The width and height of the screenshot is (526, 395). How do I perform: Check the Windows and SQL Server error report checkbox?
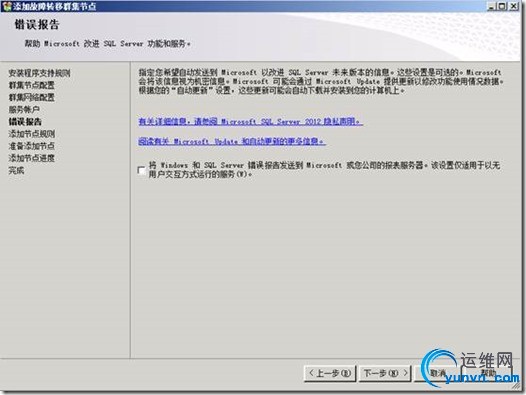click(x=142, y=170)
